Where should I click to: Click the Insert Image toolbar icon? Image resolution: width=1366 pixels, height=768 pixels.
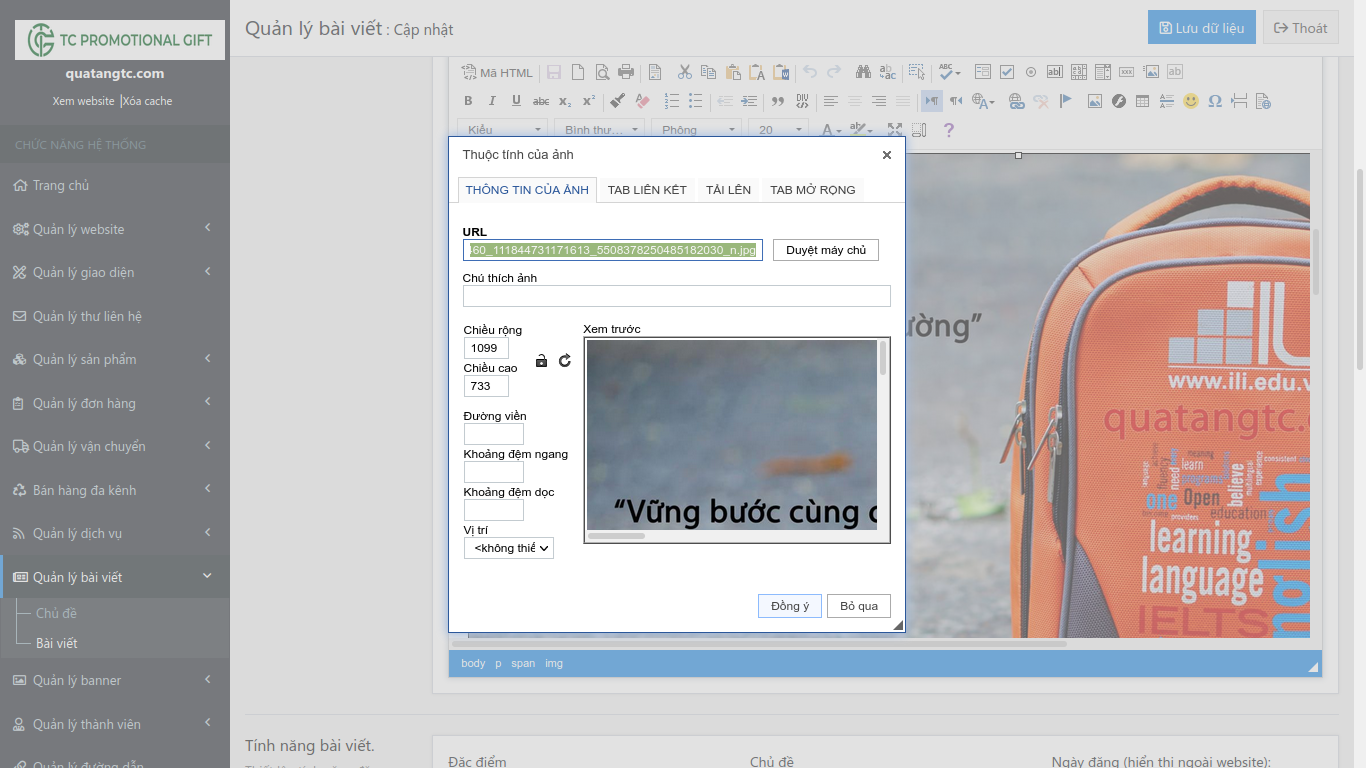point(1094,101)
